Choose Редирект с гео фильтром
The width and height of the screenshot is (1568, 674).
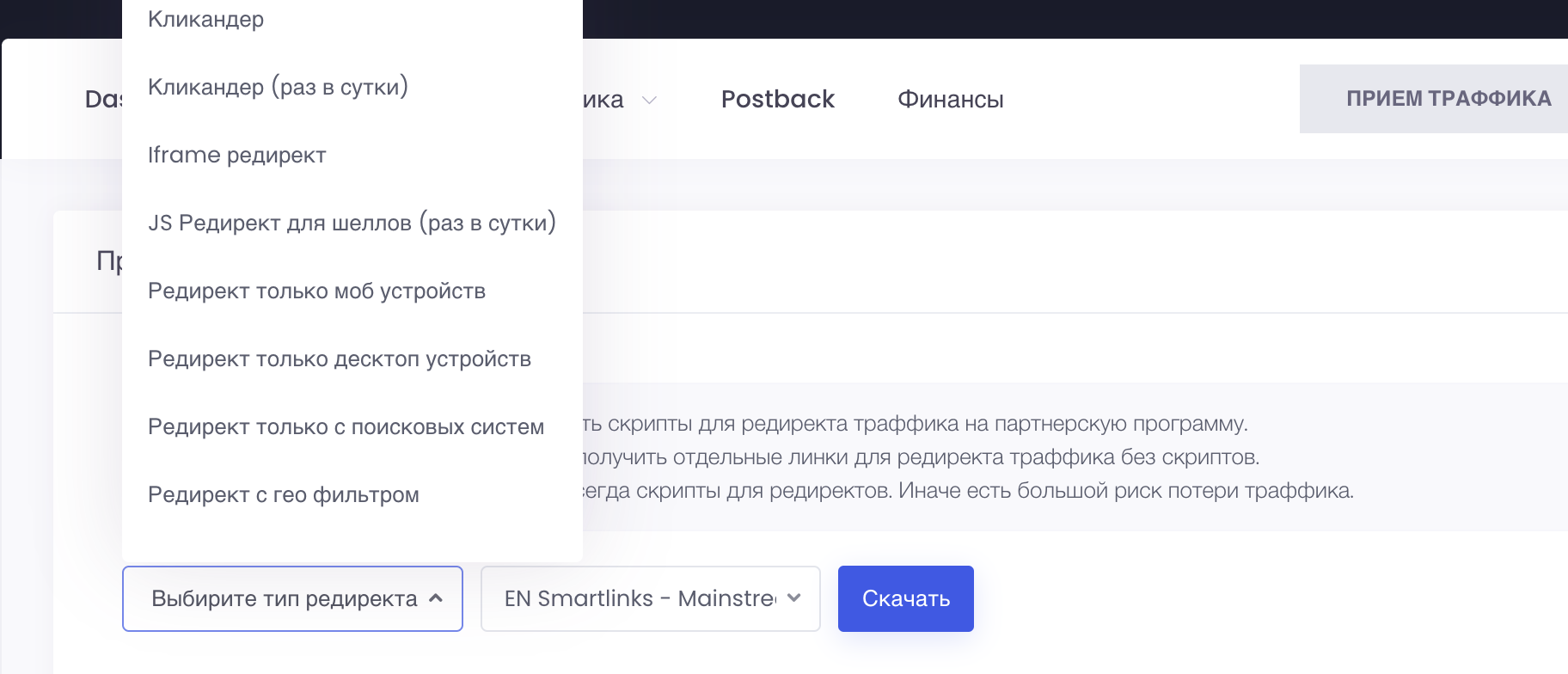tap(284, 494)
